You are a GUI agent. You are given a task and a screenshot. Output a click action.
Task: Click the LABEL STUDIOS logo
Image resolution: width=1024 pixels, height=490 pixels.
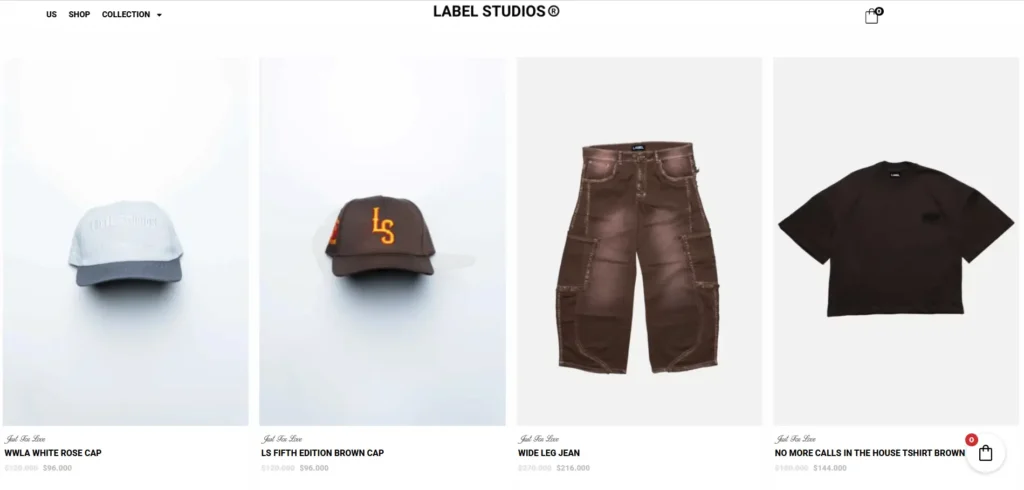[496, 11]
